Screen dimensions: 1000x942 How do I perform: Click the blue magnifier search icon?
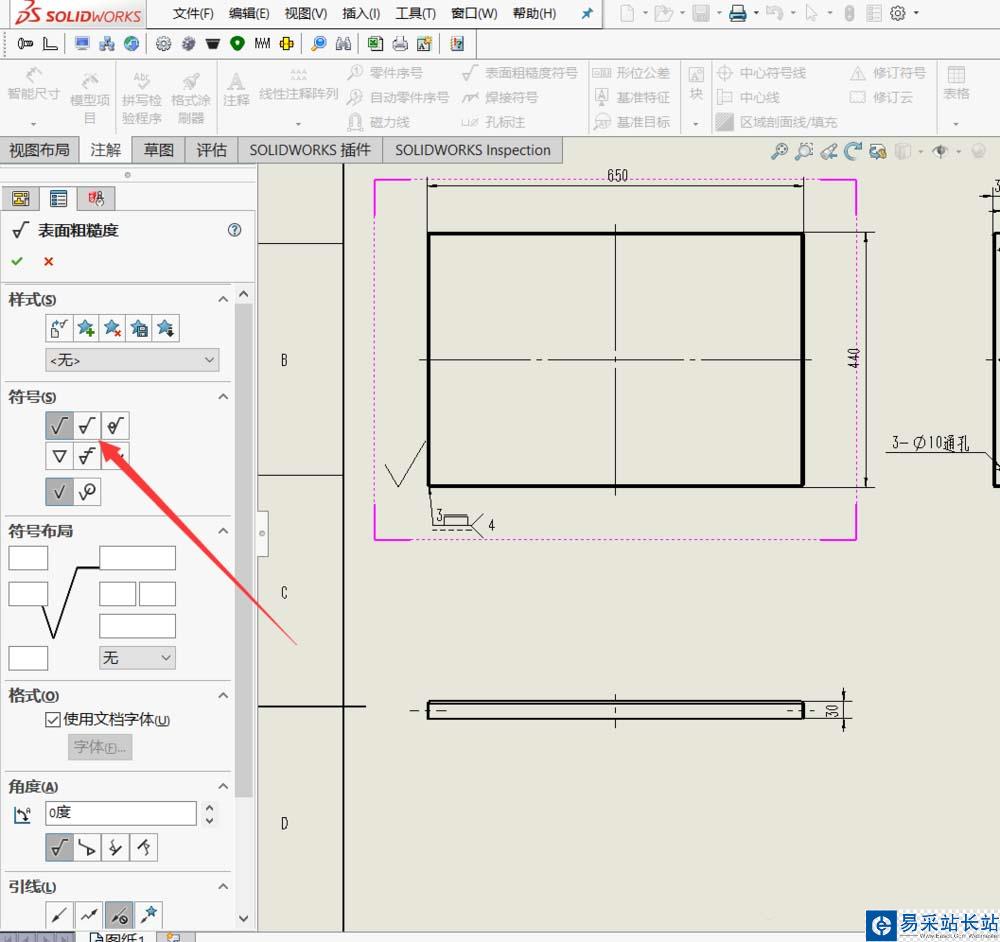(318, 43)
